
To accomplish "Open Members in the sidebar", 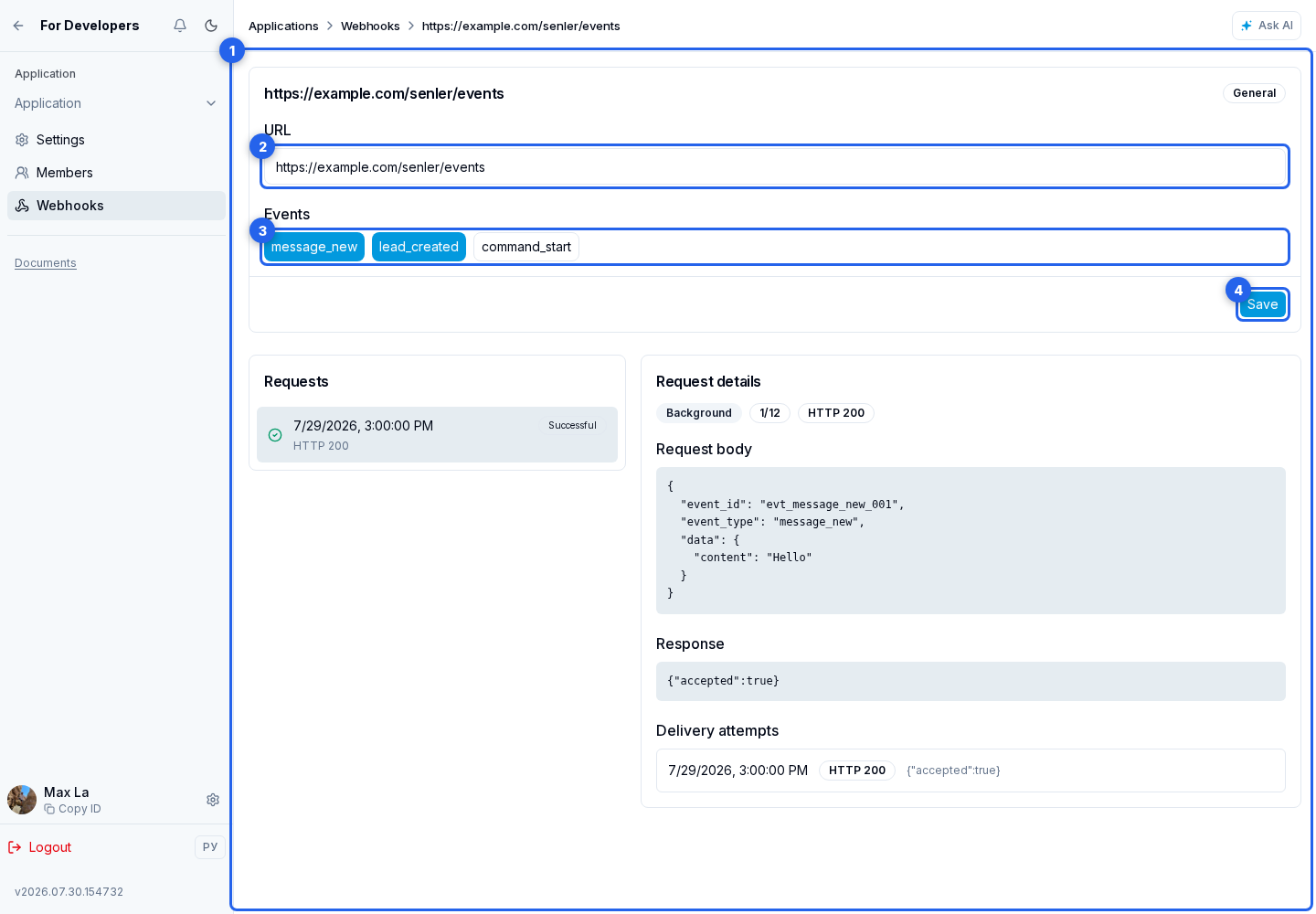I will click(x=116, y=173).
